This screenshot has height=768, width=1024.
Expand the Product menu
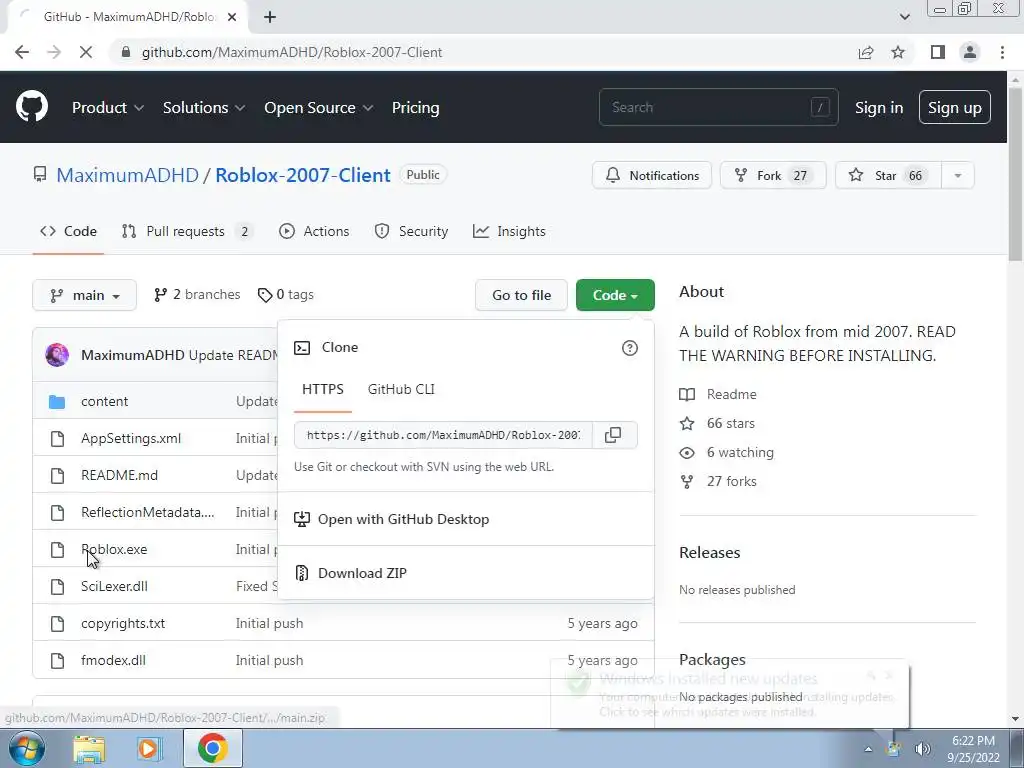108,108
